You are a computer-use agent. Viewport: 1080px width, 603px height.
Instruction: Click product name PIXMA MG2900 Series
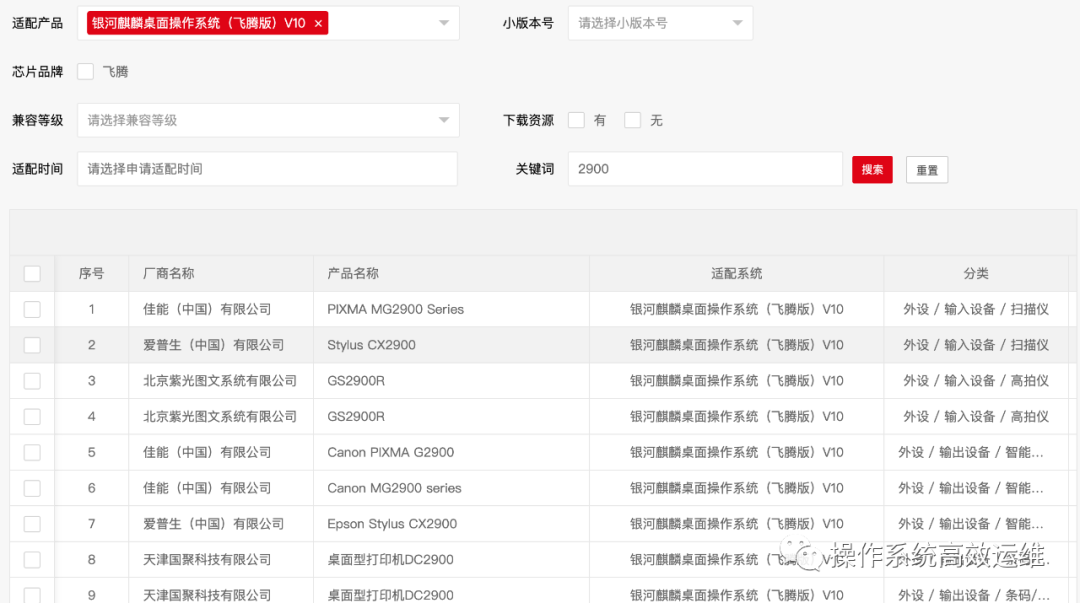[395, 309]
